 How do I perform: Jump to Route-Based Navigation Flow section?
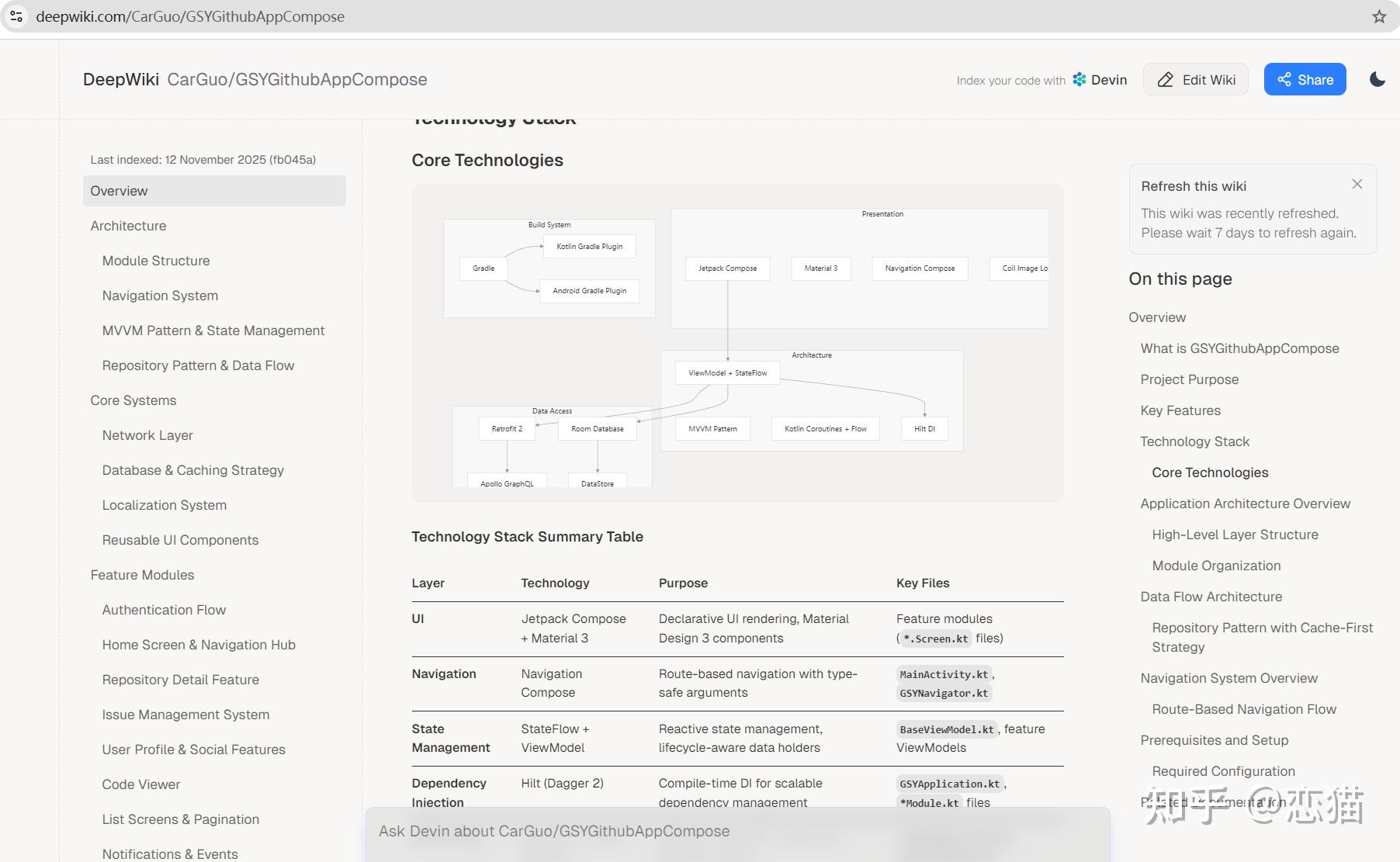coord(1244,709)
